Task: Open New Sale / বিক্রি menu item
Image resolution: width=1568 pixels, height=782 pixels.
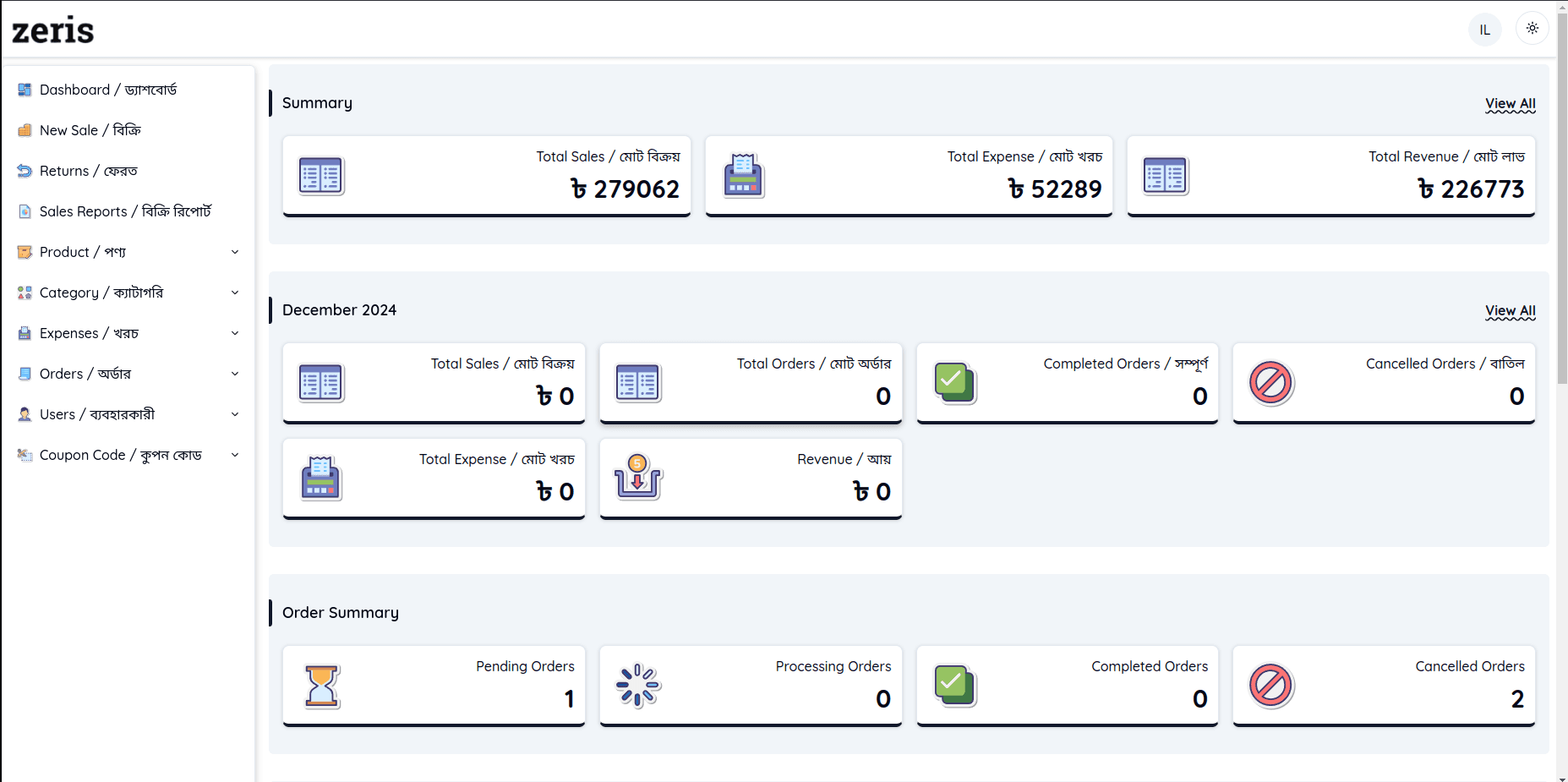Action: tap(128, 130)
